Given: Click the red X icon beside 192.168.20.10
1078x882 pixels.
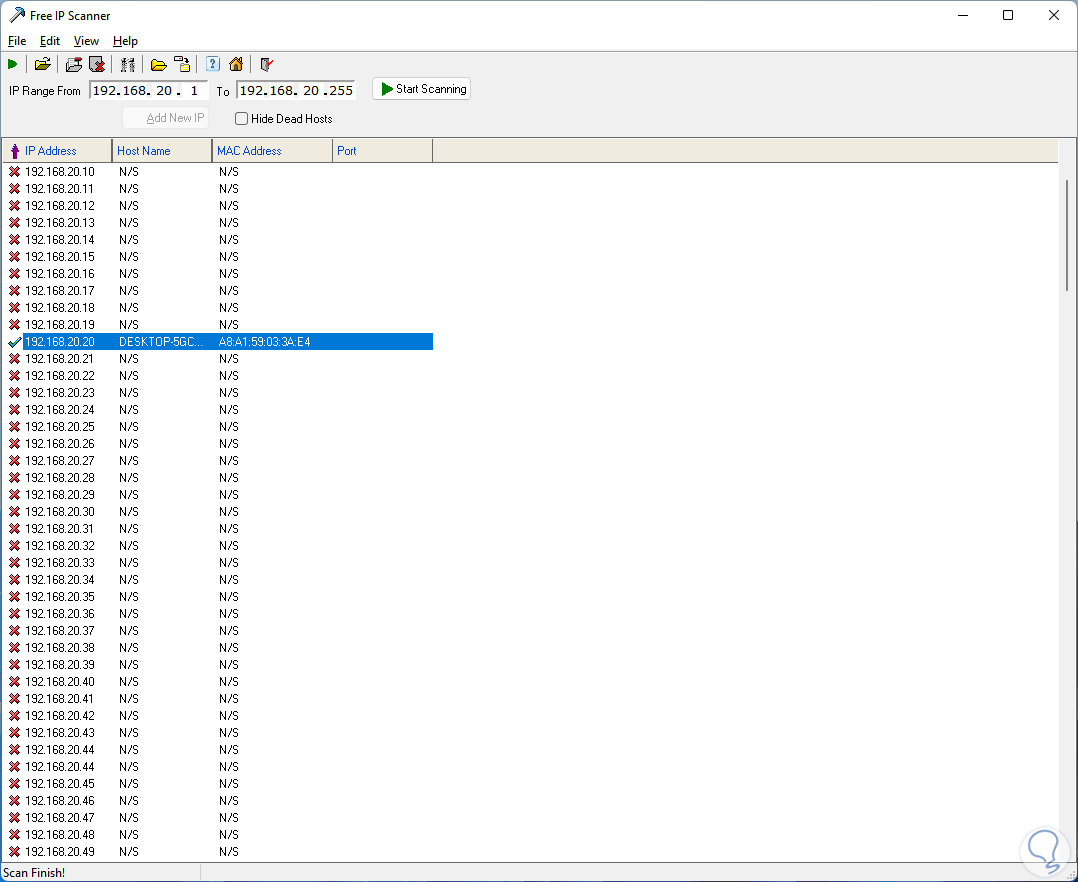Looking at the screenshot, I should pyautogui.click(x=14, y=172).
